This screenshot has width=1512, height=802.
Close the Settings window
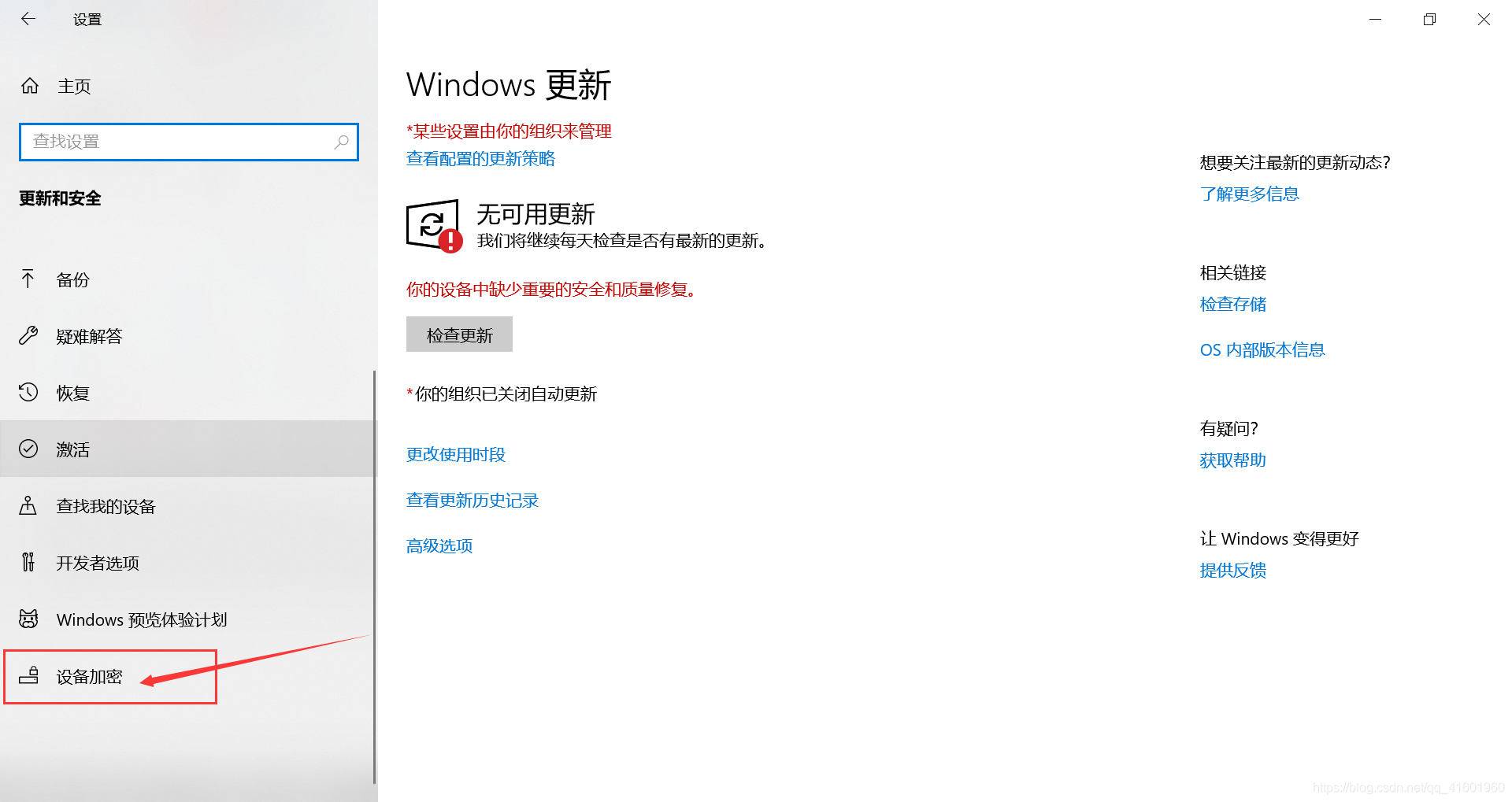(1484, 19)
